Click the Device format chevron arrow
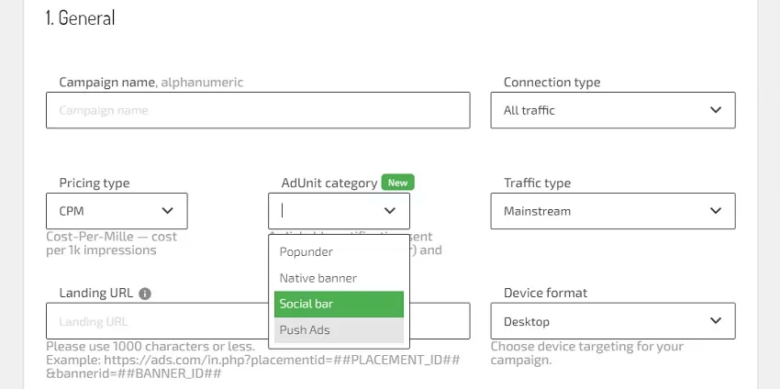Viewport: 780px width, 389px height. 715,321
